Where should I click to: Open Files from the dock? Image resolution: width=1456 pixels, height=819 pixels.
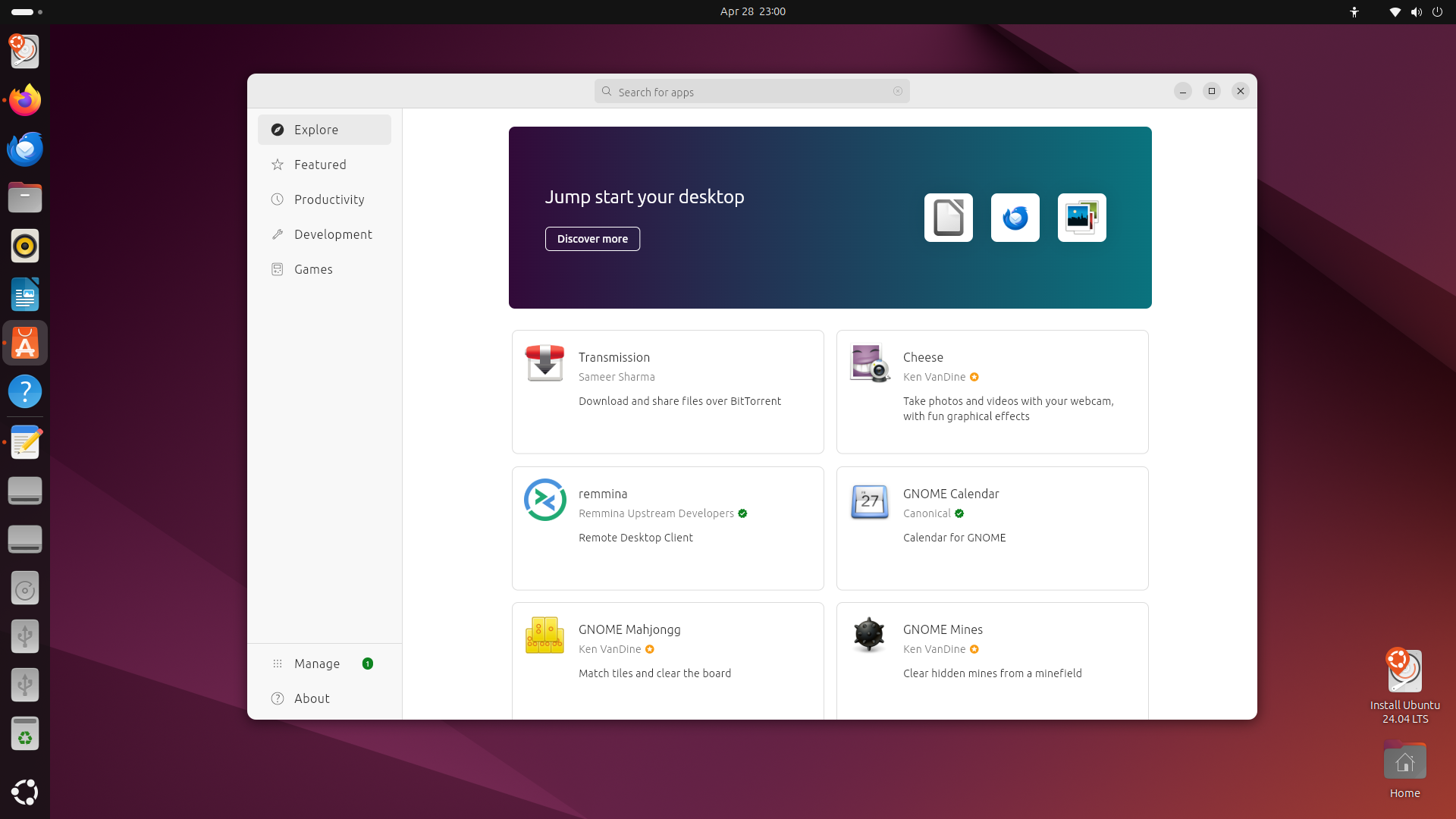[25, 197]
